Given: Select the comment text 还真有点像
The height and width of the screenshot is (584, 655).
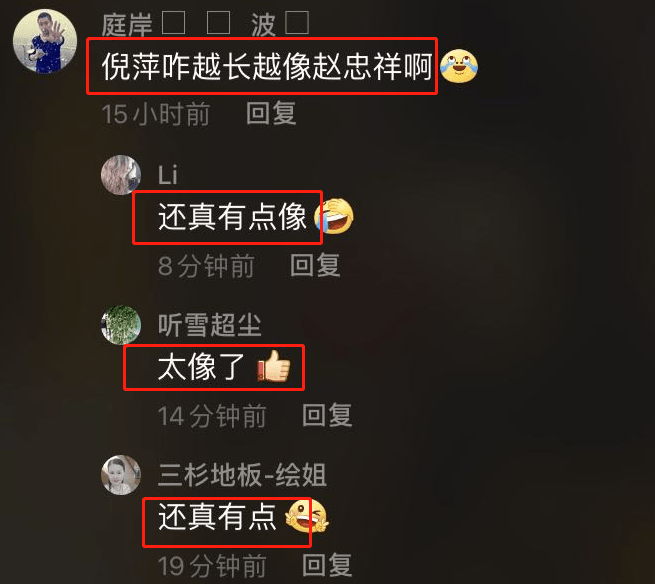Looking at the screenshot, I should (232, 217).
